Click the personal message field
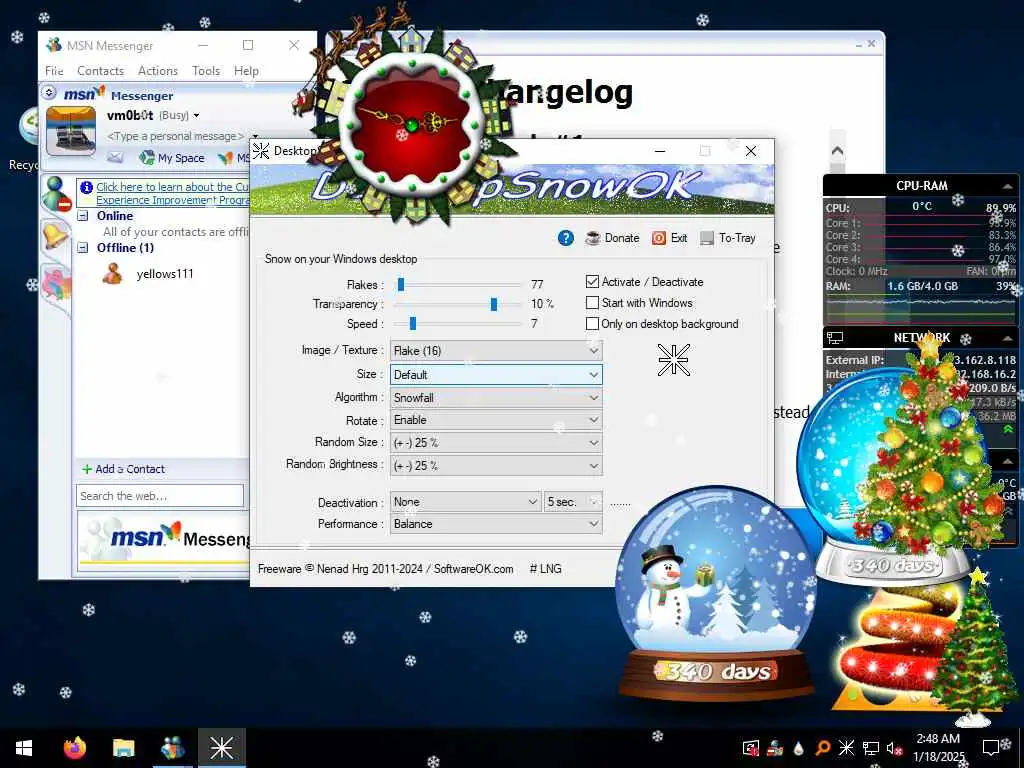Screen dimensions: 1024x768 pyautogui.click(x=175, y=136)
